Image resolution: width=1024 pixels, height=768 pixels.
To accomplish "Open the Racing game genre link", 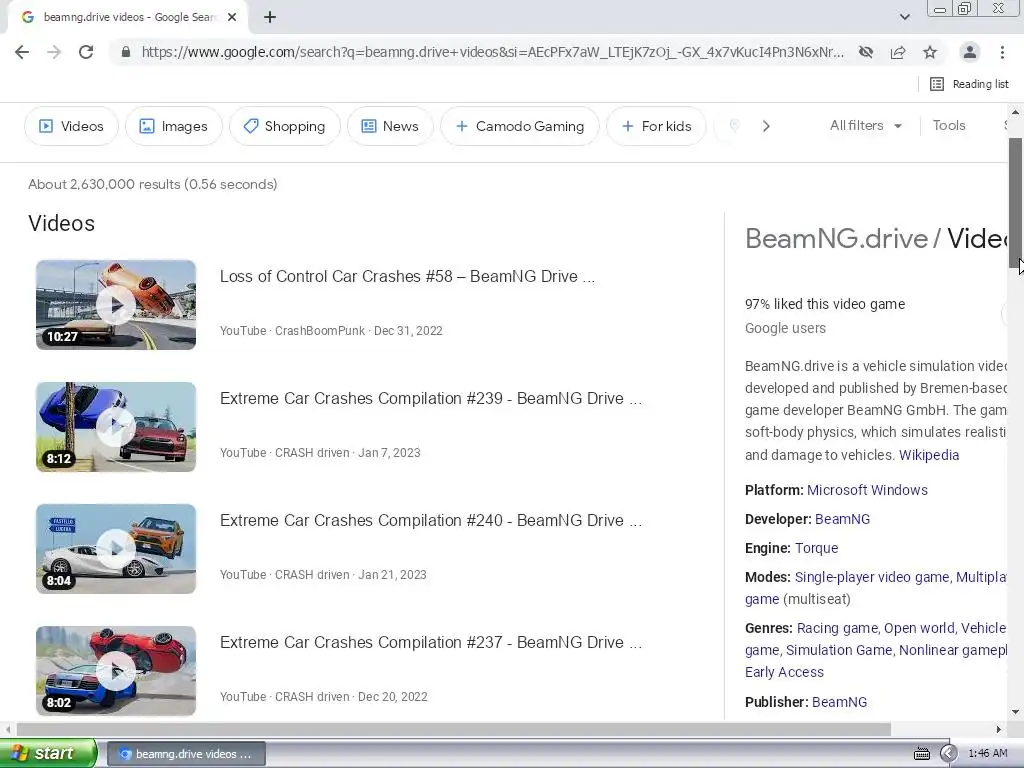I will click(x=837, y=628).
